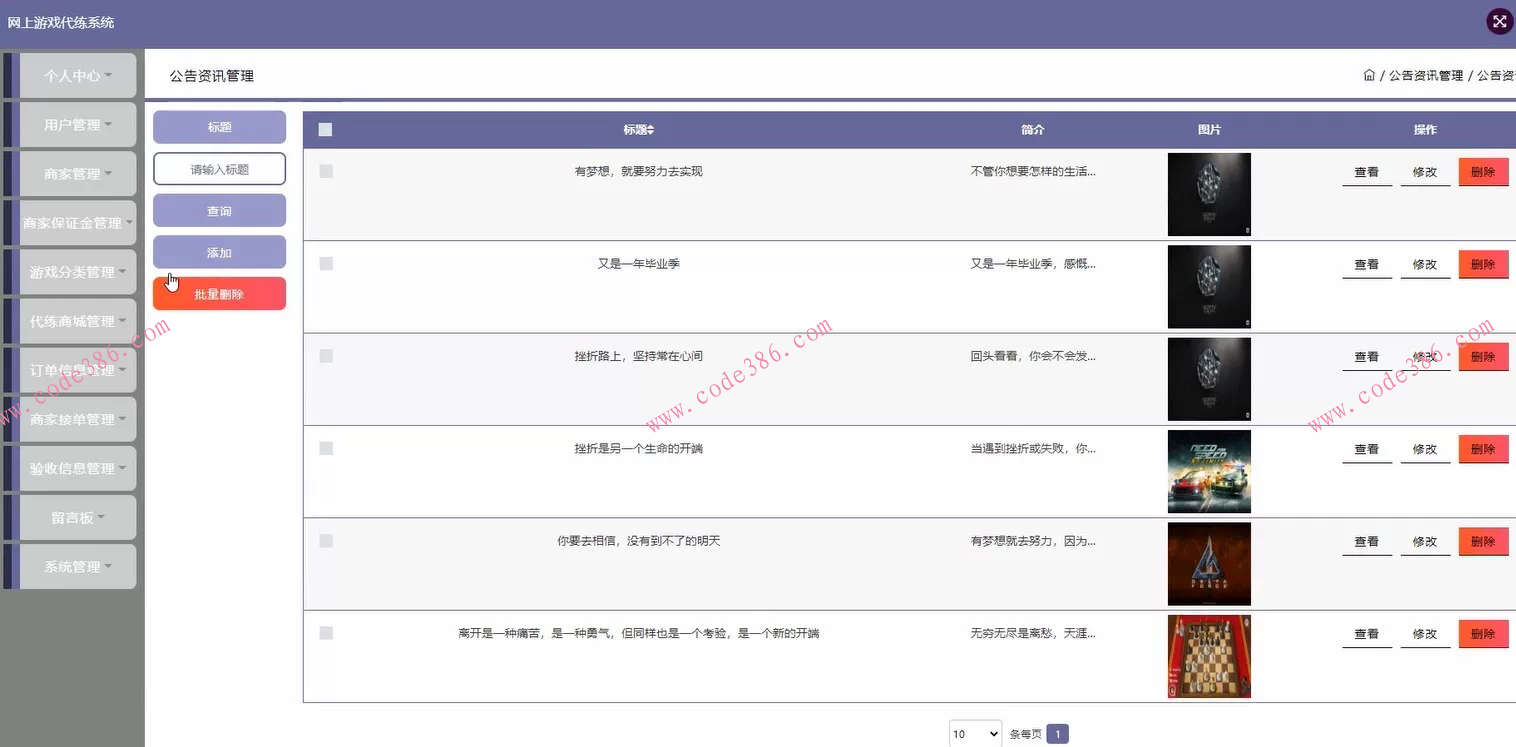
Task: Expand the 留言板 sidebar menu
Action: pyautogui.click(x=78, y=517)
